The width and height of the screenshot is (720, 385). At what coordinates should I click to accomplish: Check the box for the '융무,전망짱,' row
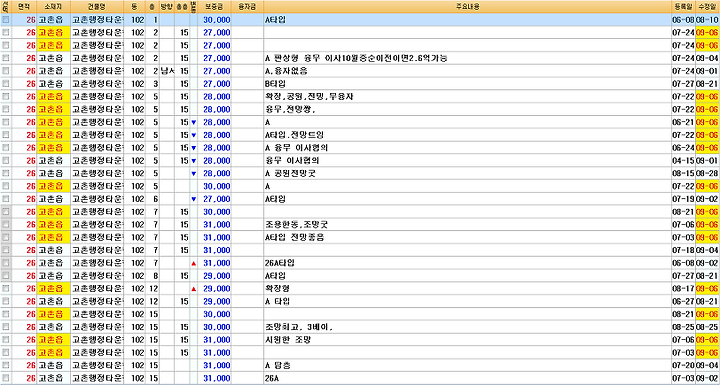click(x=6, y=110)
